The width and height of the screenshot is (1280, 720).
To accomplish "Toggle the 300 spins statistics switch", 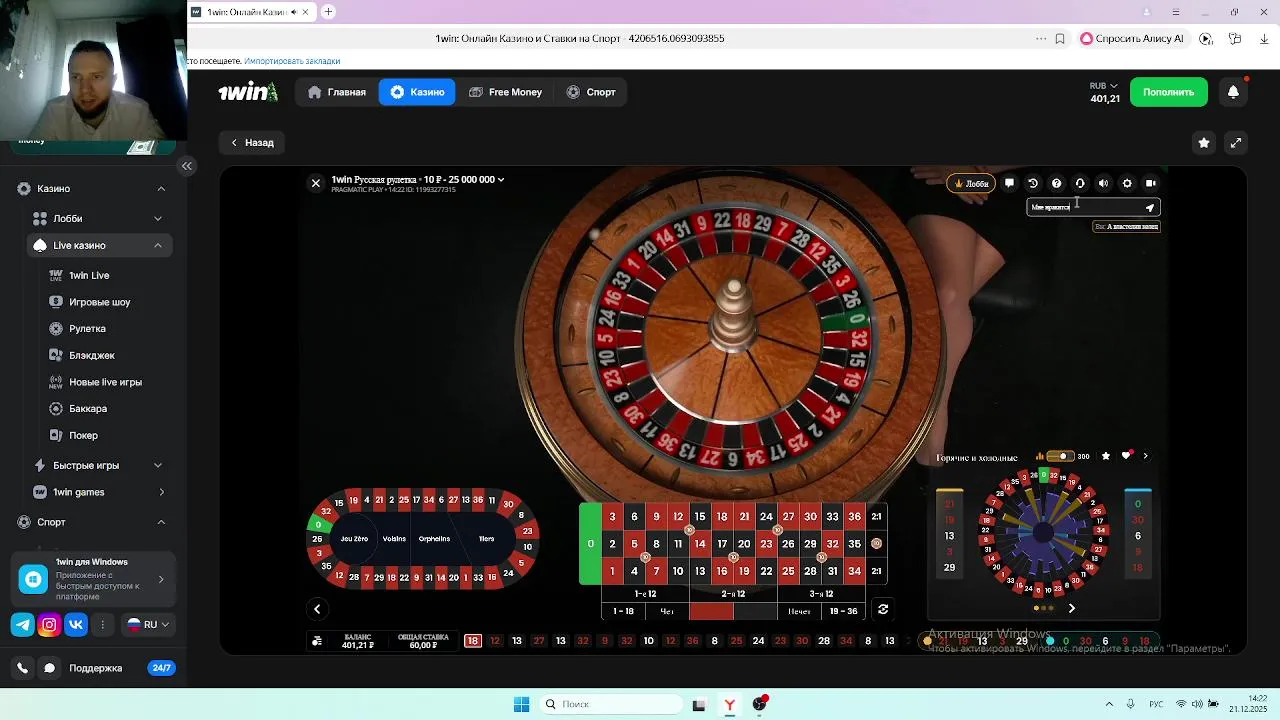I will pos(1060,457).
